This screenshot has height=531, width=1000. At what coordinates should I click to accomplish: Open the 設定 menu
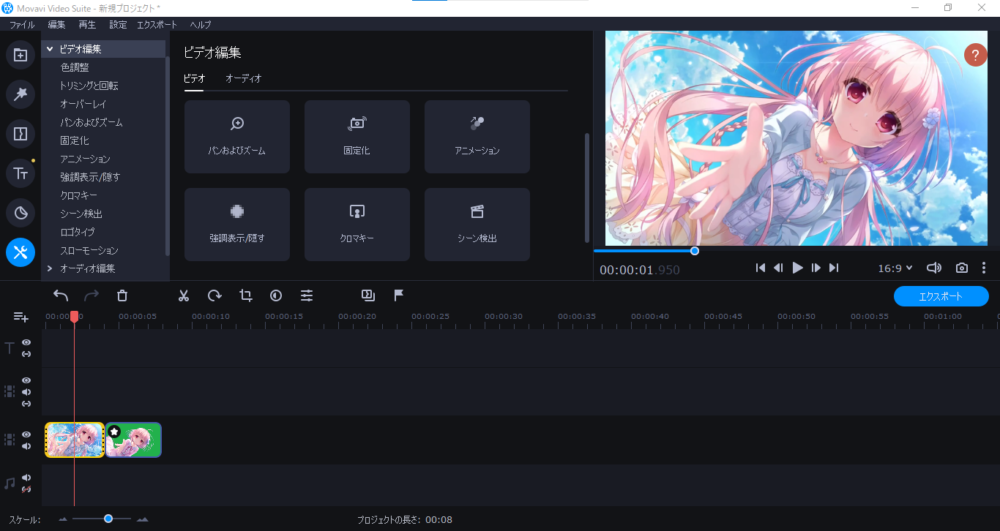coord(118,25)
